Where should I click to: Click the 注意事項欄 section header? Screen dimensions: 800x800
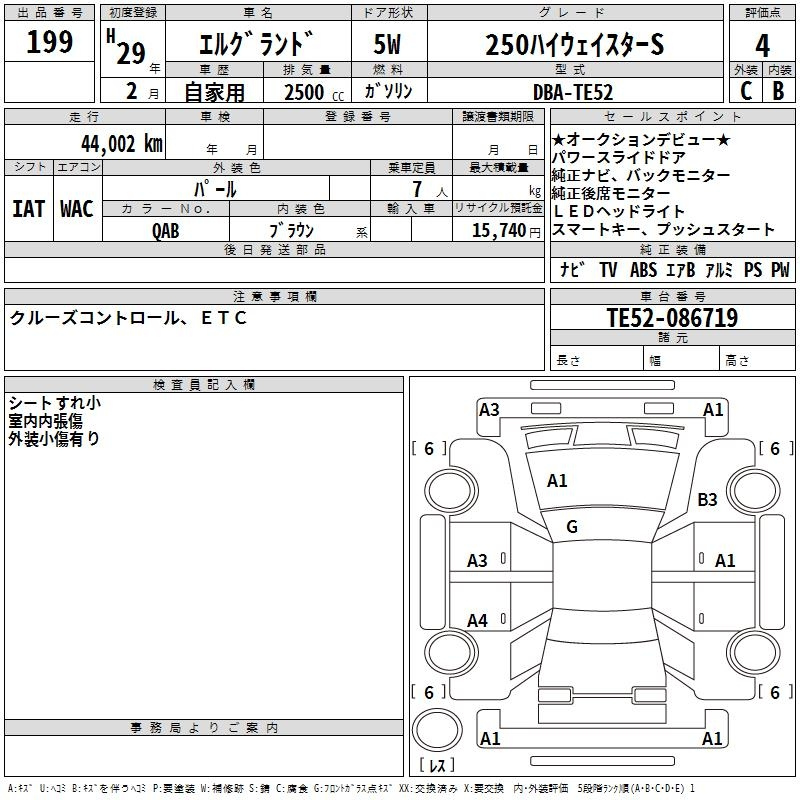[x=274, y=296]
